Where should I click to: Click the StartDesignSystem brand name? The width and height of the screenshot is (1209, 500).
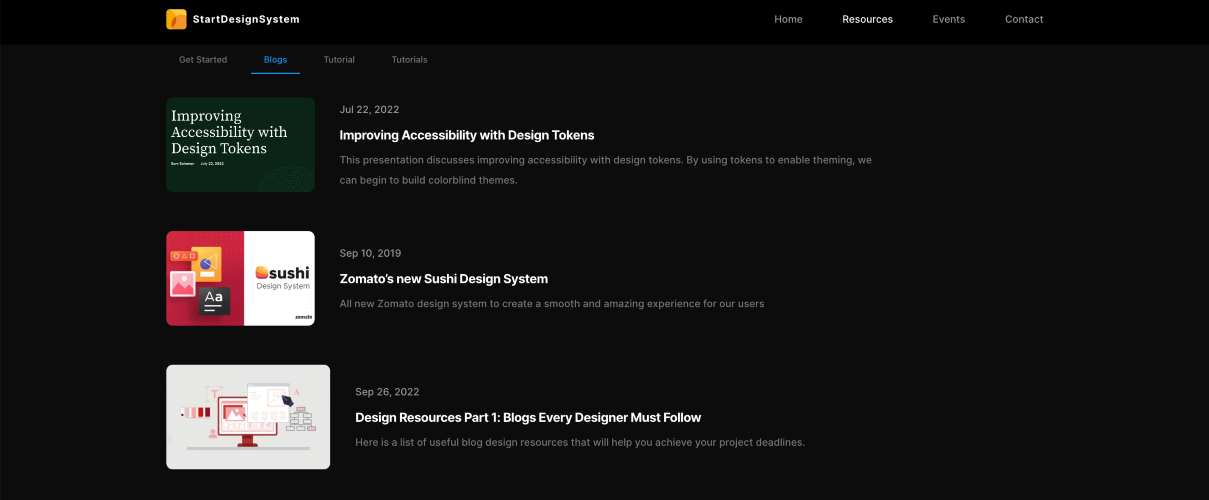point(246,19)
